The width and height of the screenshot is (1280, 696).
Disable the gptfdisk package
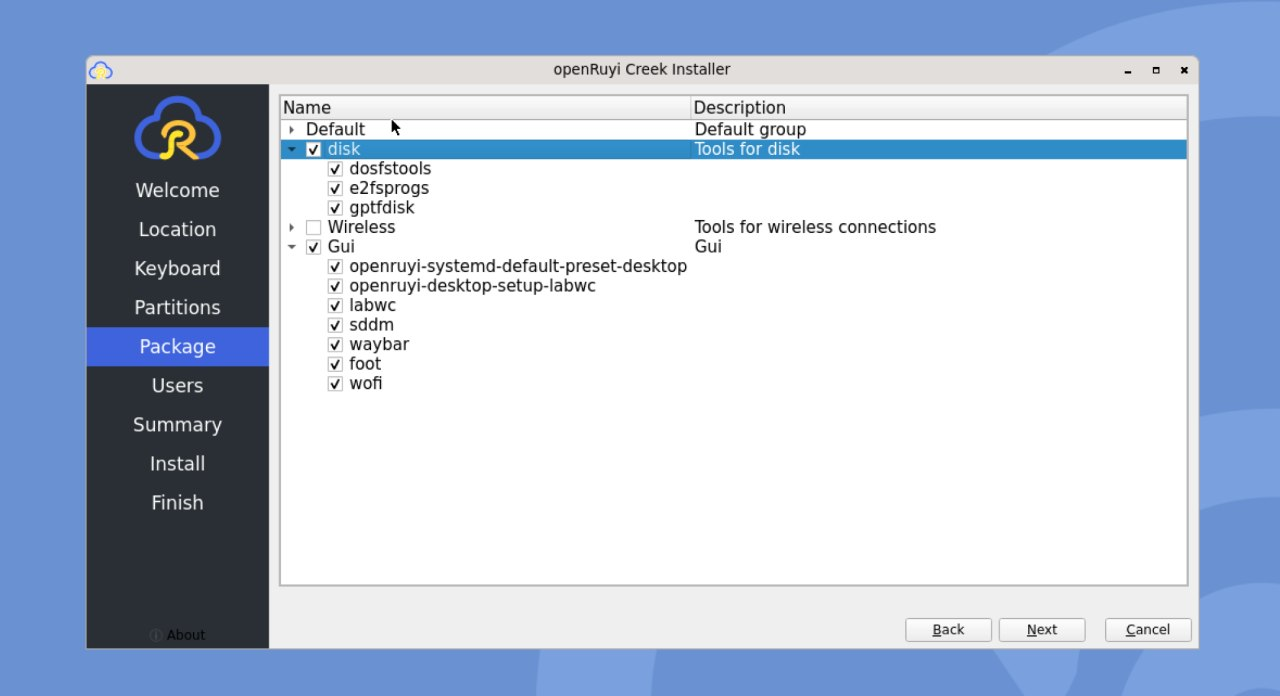click(x=335, y=208)
